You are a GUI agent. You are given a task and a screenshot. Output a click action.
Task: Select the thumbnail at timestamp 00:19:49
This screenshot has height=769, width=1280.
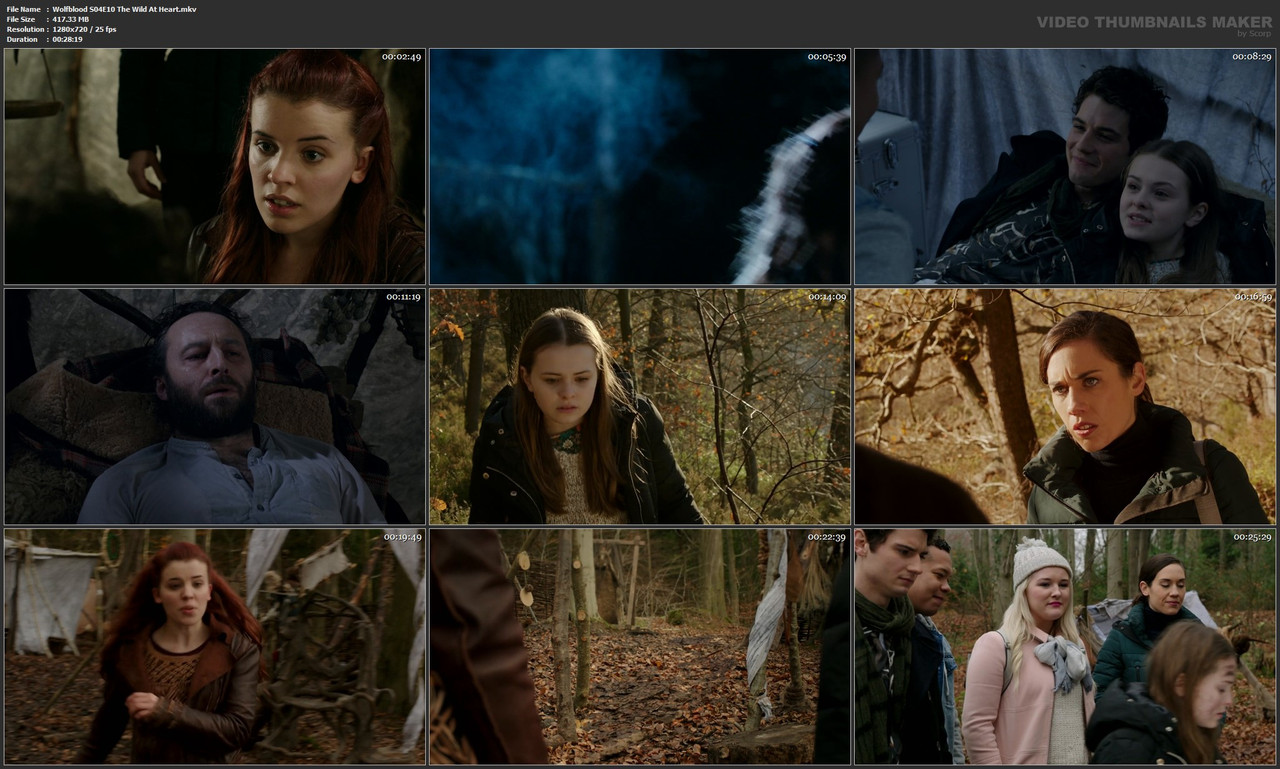click(214, 646)
